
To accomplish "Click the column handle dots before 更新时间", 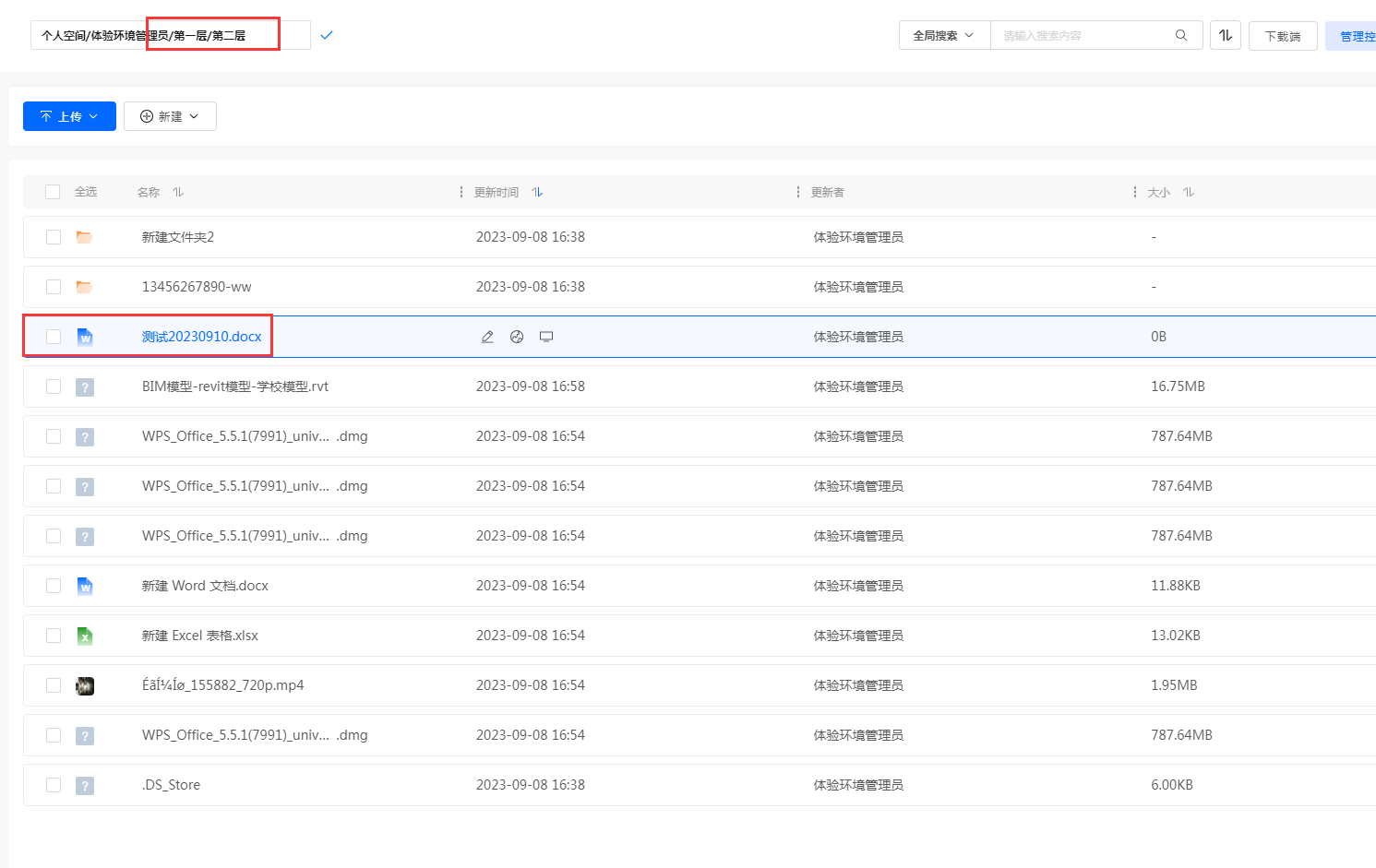I will (x=461, y=192).
